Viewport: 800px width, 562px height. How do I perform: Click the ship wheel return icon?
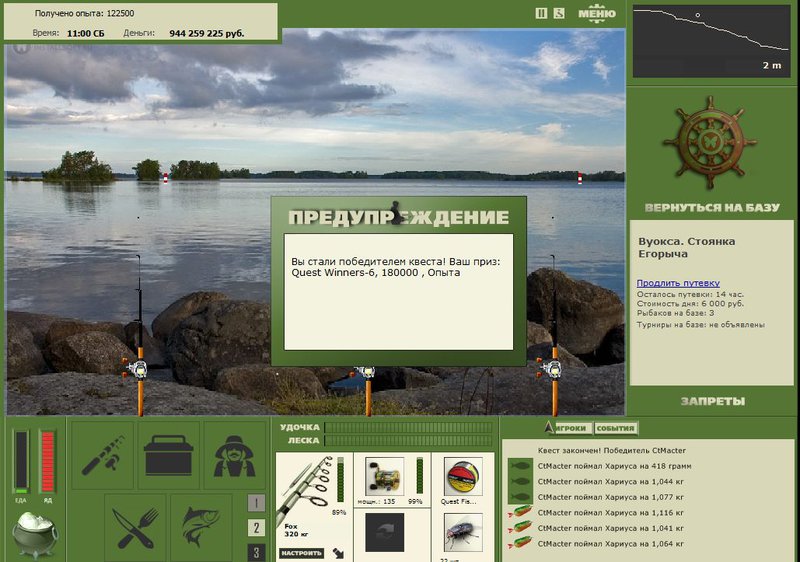(x=709, y=143)
